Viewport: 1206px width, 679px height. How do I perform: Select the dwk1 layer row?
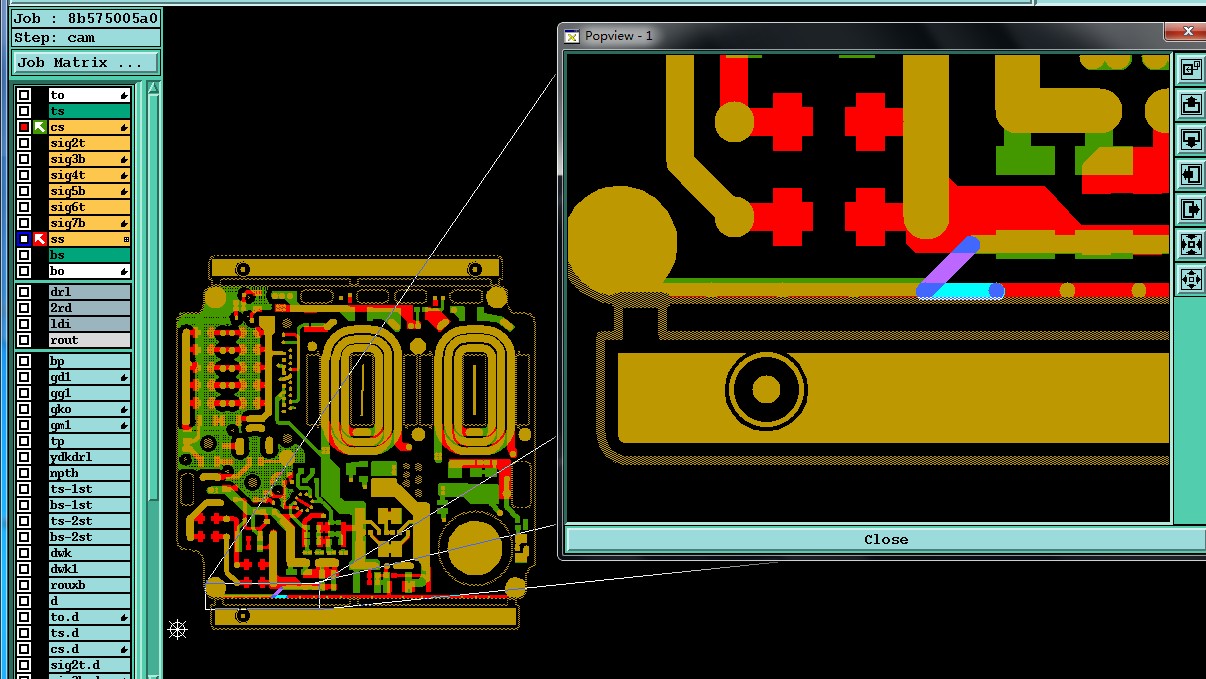[89, 569]
